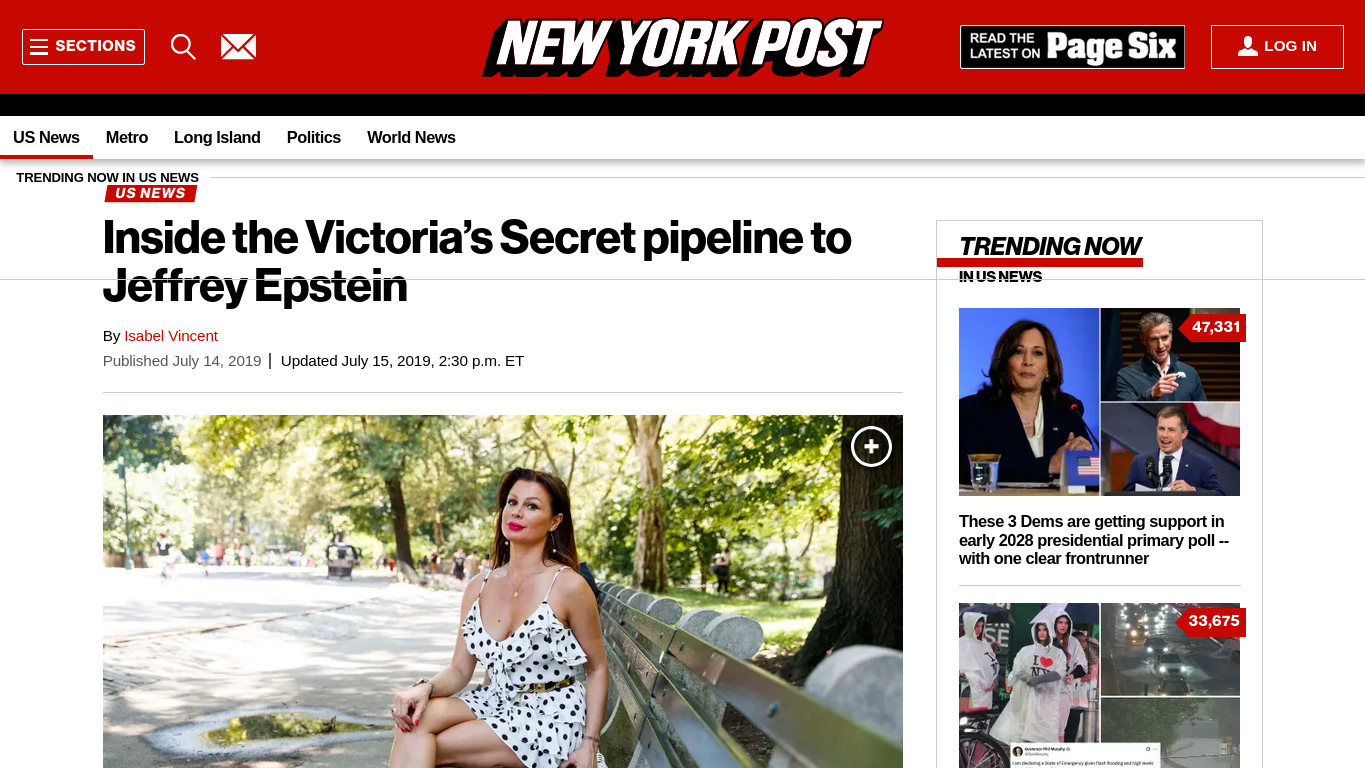Switch to the Politics tab
1365x768 pixels.
click(314, 138)
